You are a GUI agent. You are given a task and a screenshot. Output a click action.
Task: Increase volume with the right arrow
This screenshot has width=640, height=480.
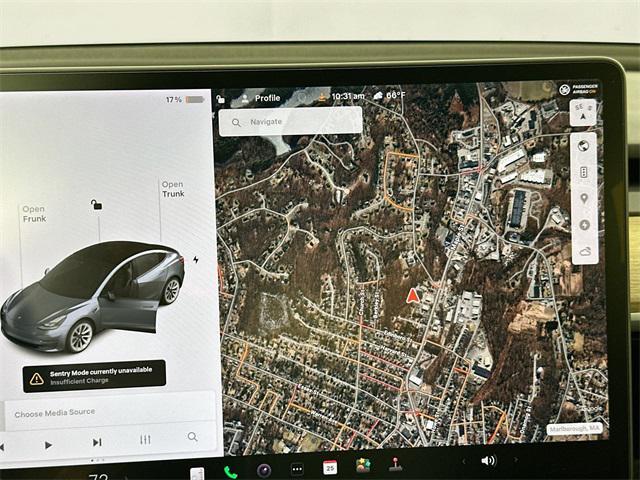click(x=516, y=460)
